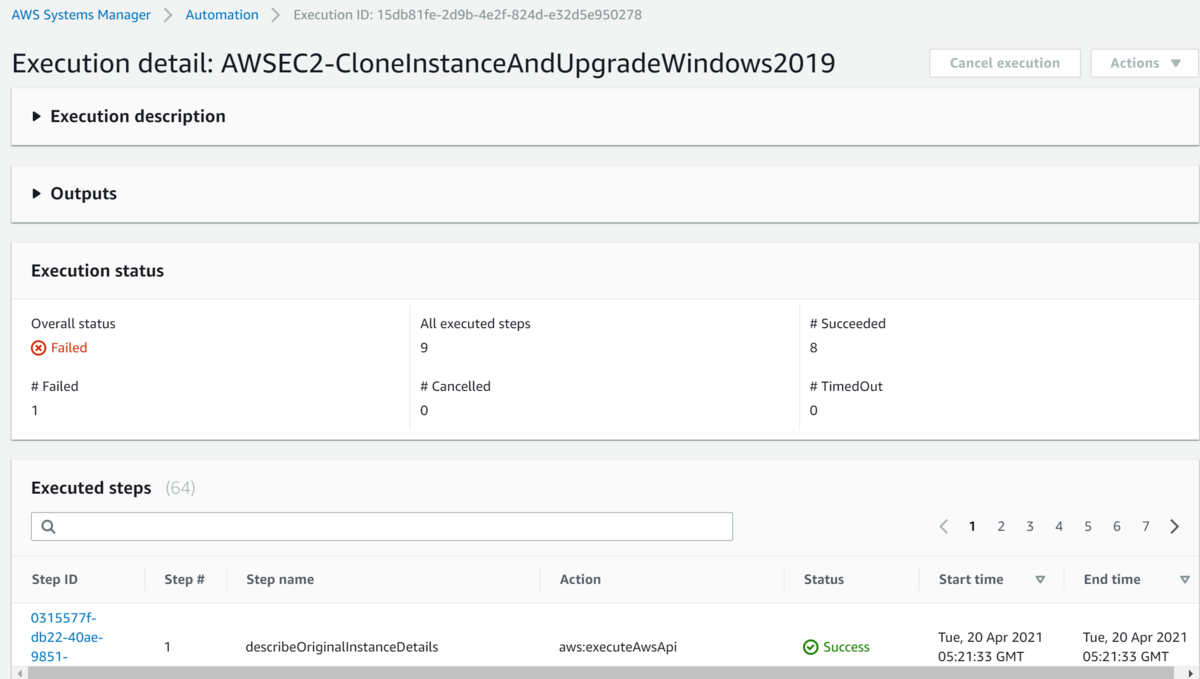Click the Execution status heading
Viewport: 1200px width, 679px height.
coord(97,271)
